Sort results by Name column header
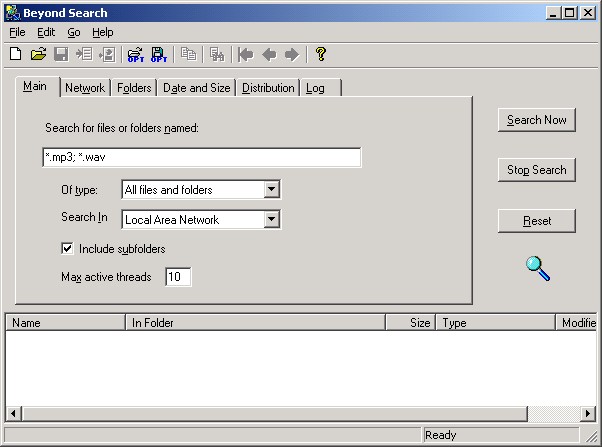Screen dimensions: 602x447 [65, 323]
